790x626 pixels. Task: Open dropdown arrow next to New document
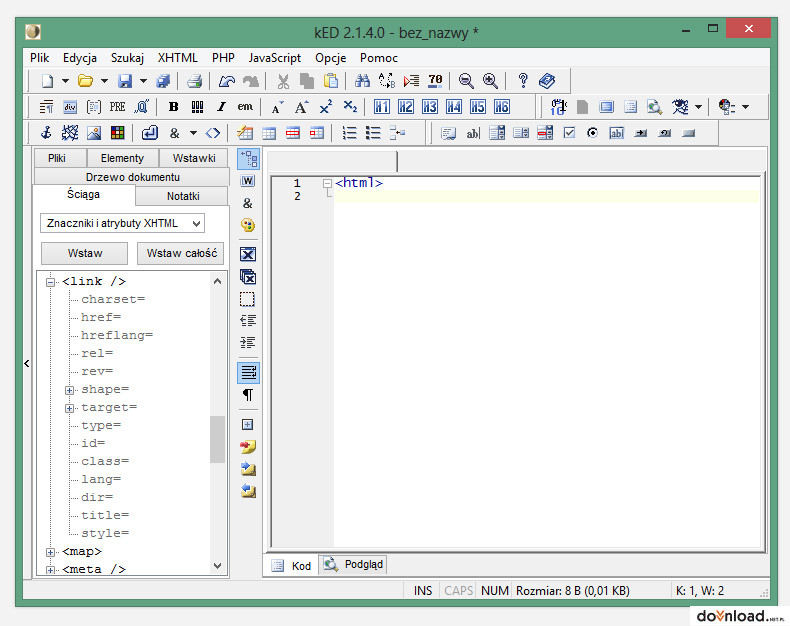tap(65, 81)
